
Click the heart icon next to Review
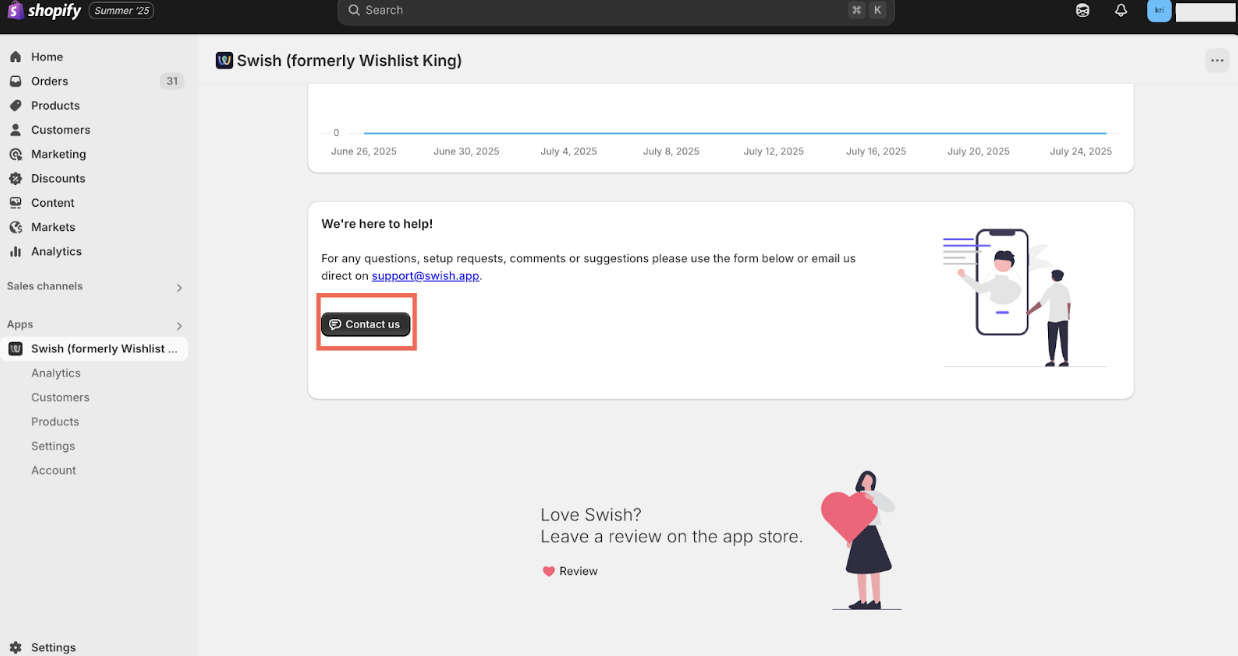click(548, 571)
